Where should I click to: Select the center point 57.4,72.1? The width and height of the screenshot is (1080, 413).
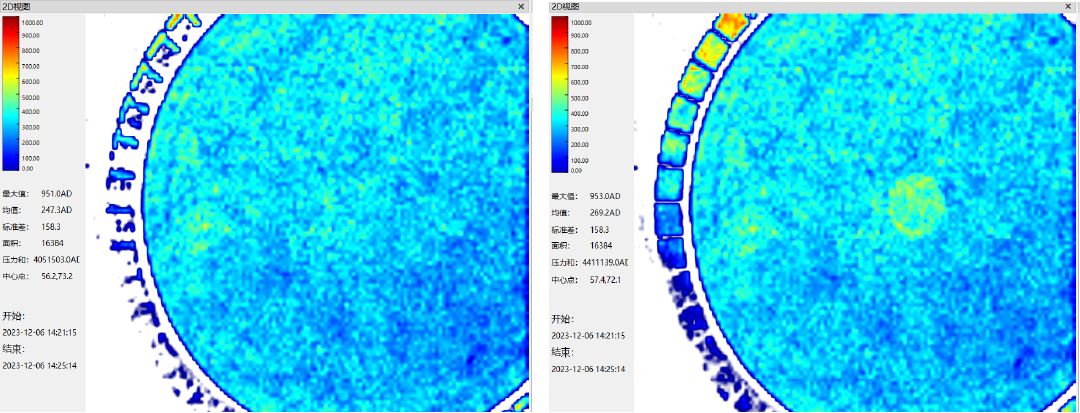605,280
